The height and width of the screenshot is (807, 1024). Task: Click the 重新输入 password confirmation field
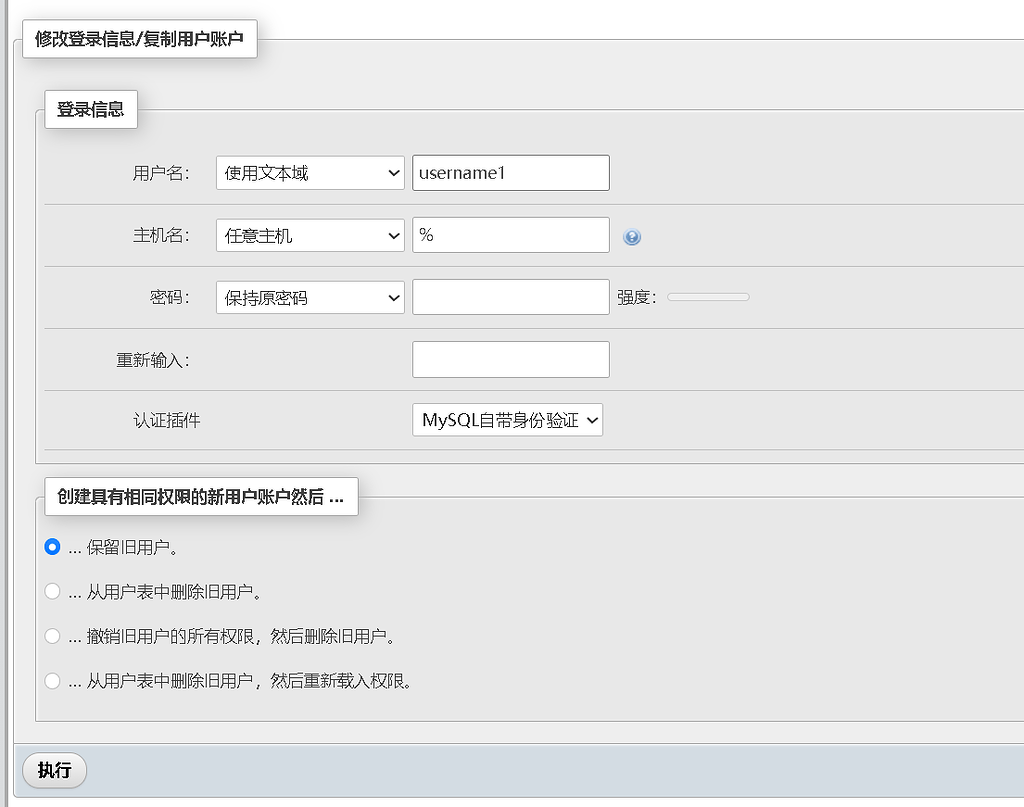510,359
